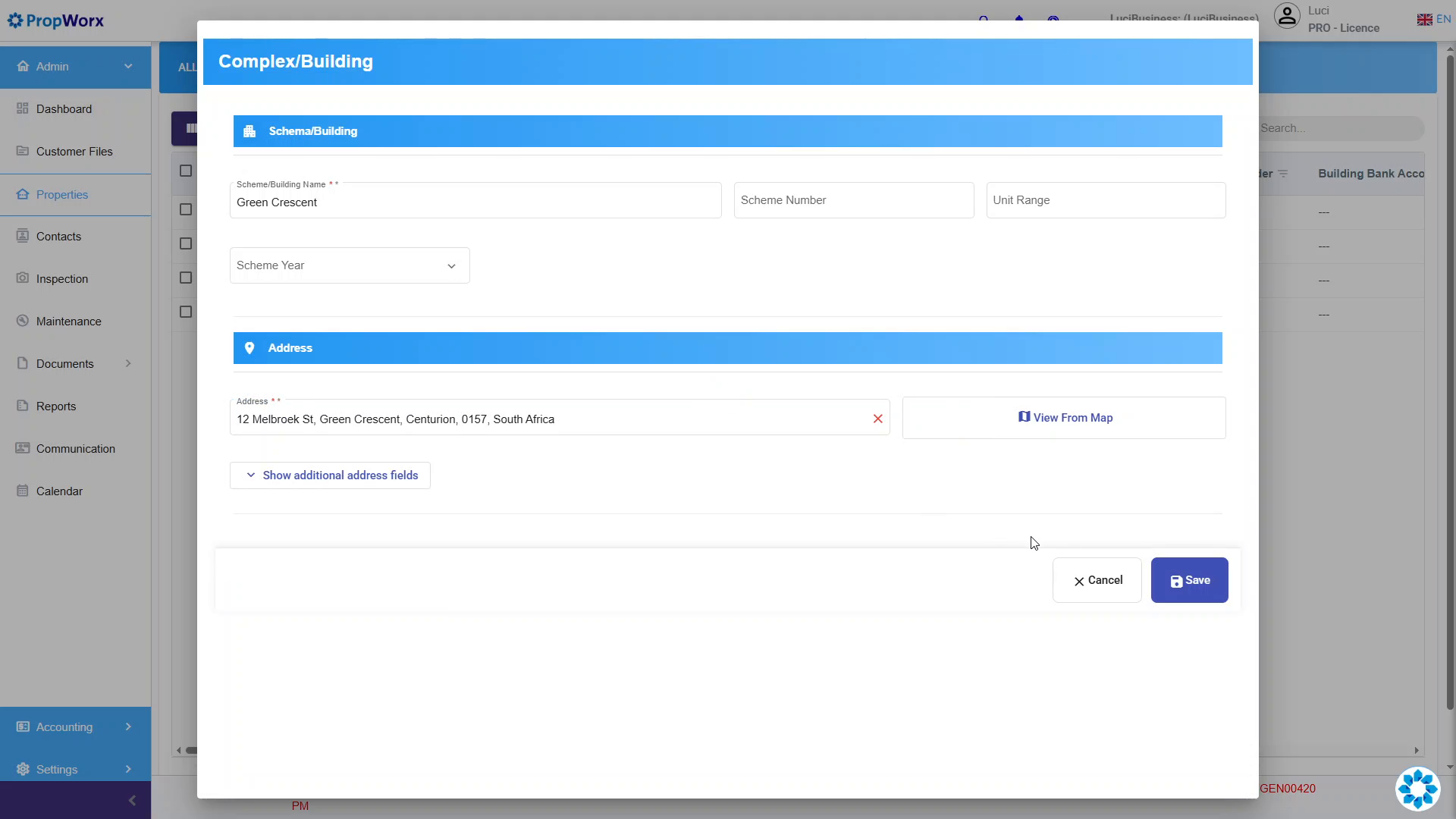Collapse the Admin menu dropdown
This screenshot has width=1456, height=819.
[x=128, y=66]
